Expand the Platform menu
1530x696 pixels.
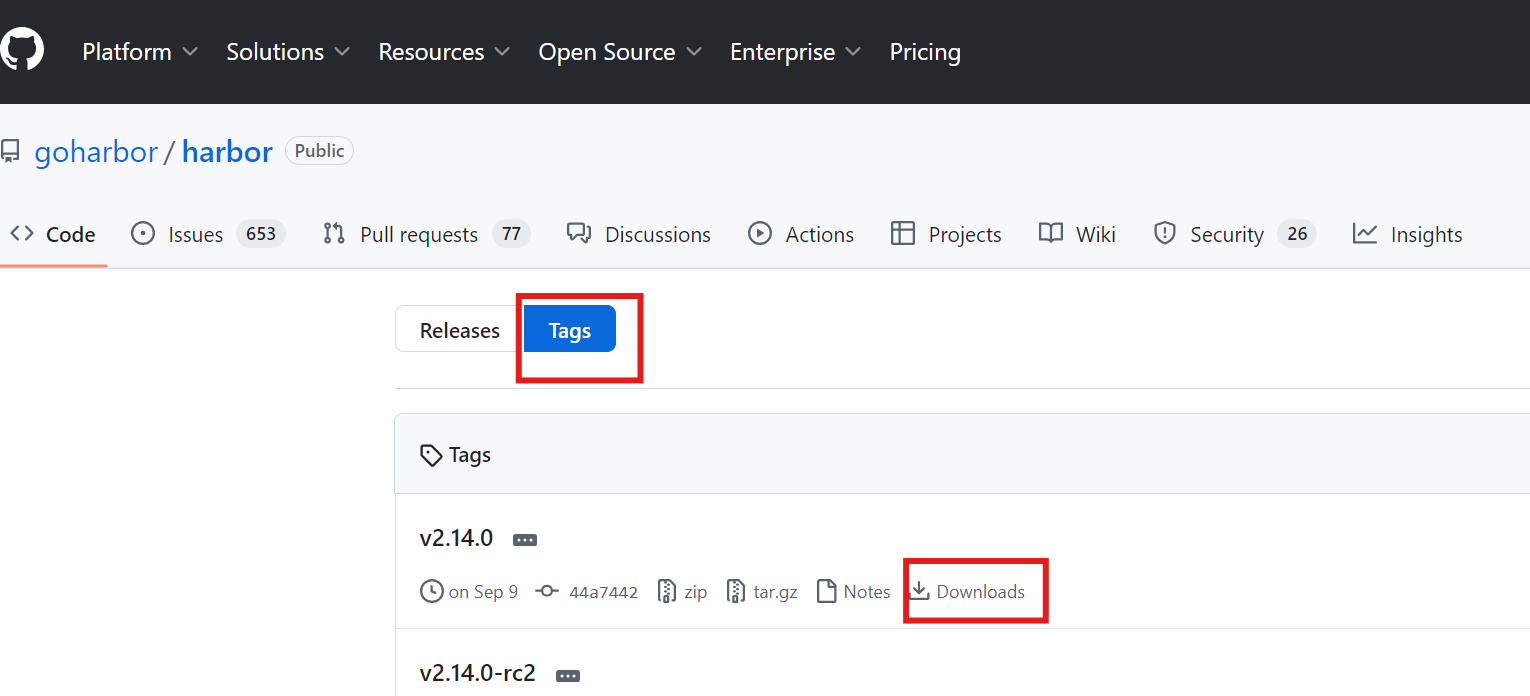point(140,52)
